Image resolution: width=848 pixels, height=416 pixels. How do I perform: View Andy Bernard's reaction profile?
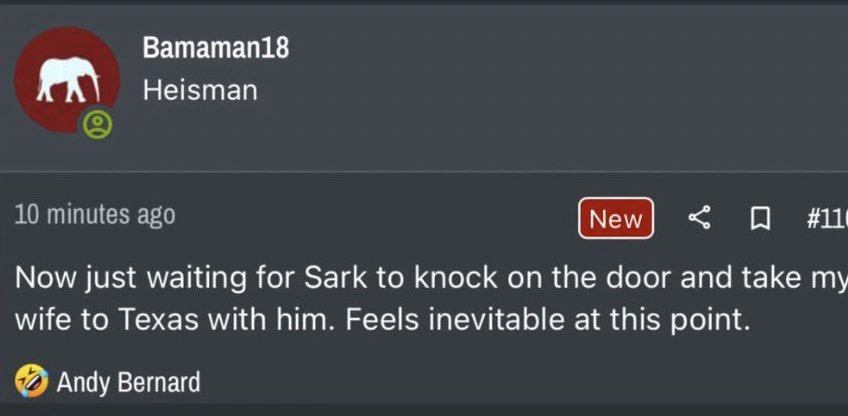128,382
